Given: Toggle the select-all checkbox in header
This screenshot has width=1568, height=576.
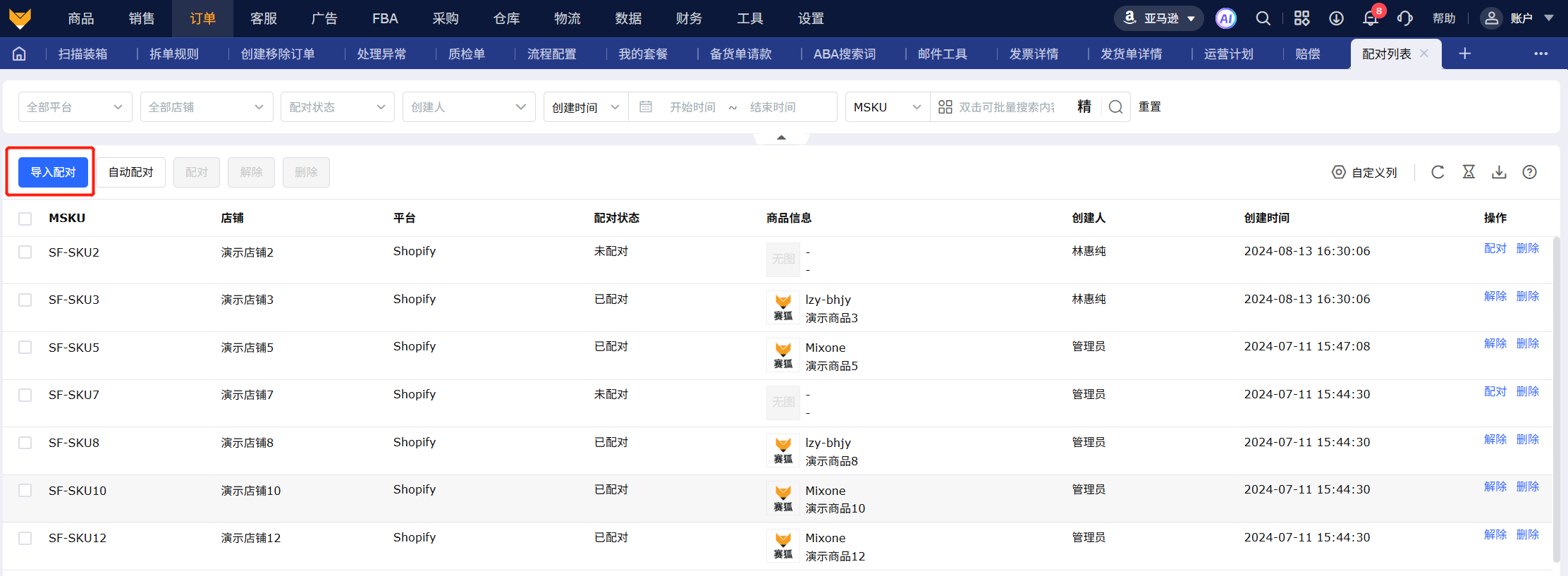Looking at the screenshot, I should (25, 219).
